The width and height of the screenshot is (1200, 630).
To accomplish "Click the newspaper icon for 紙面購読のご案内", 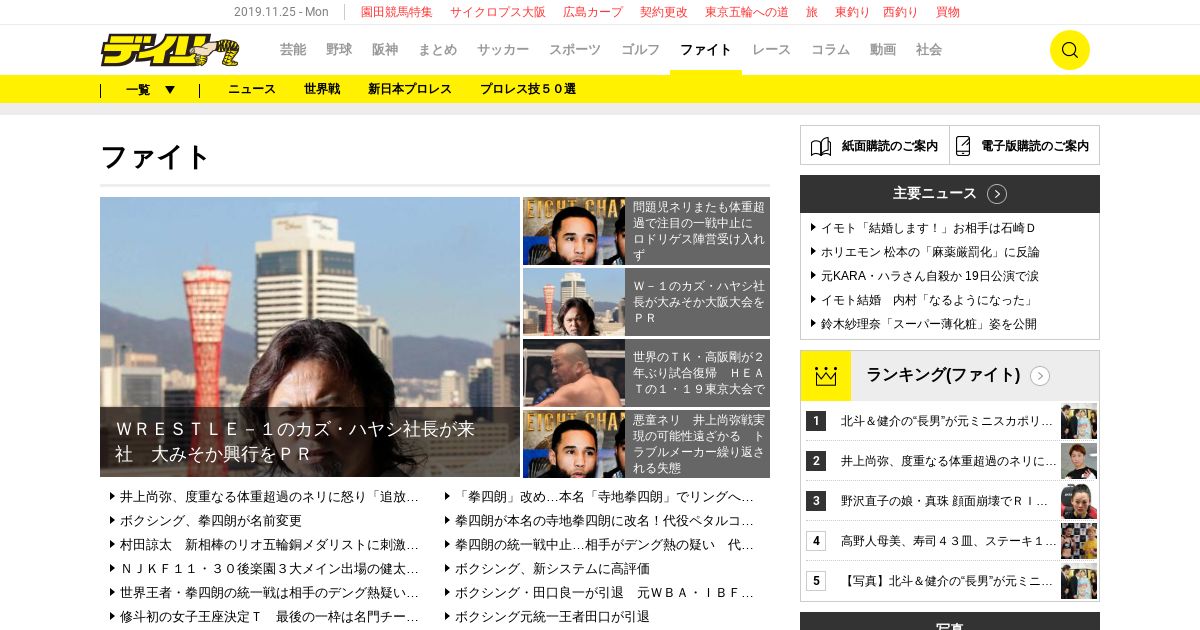I will [x=821, y=146].
